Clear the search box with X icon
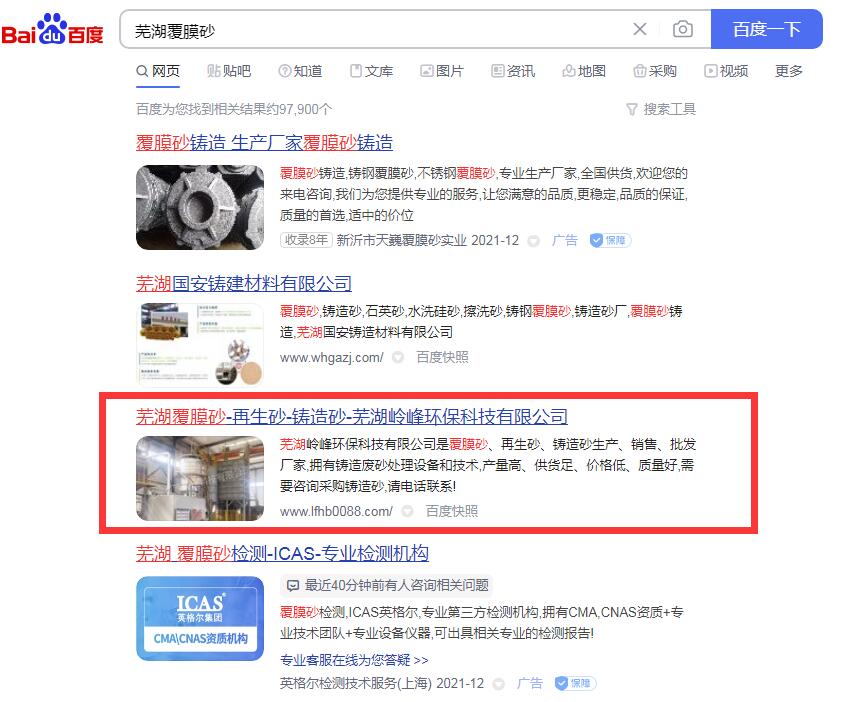841x702 pixels. [639, 29]
